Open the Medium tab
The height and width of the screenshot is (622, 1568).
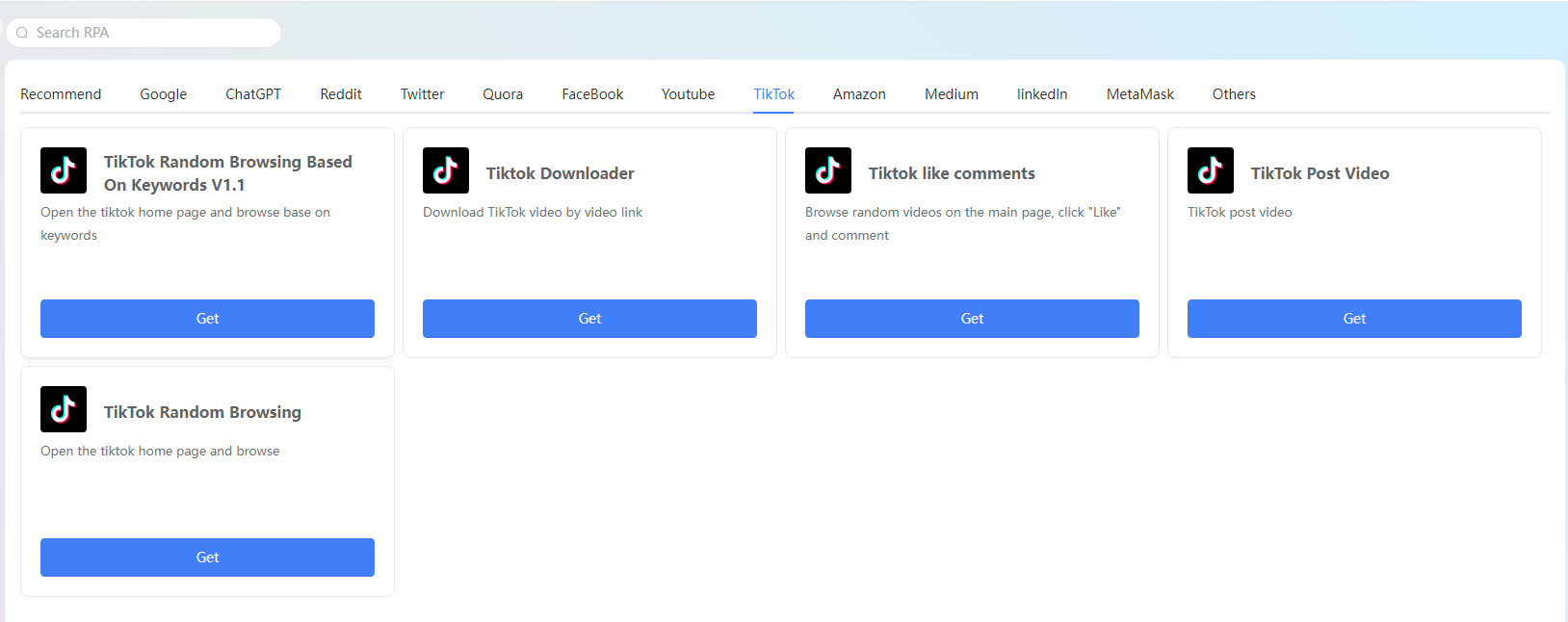pyautogui.click(x=952, y=94)
